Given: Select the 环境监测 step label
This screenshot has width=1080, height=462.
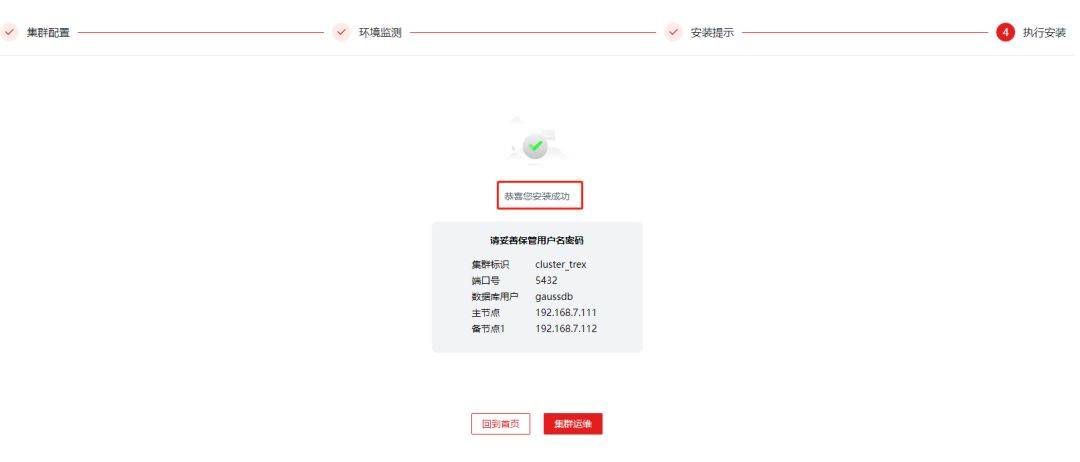Looking at the screenshot, I should point(380,32).
